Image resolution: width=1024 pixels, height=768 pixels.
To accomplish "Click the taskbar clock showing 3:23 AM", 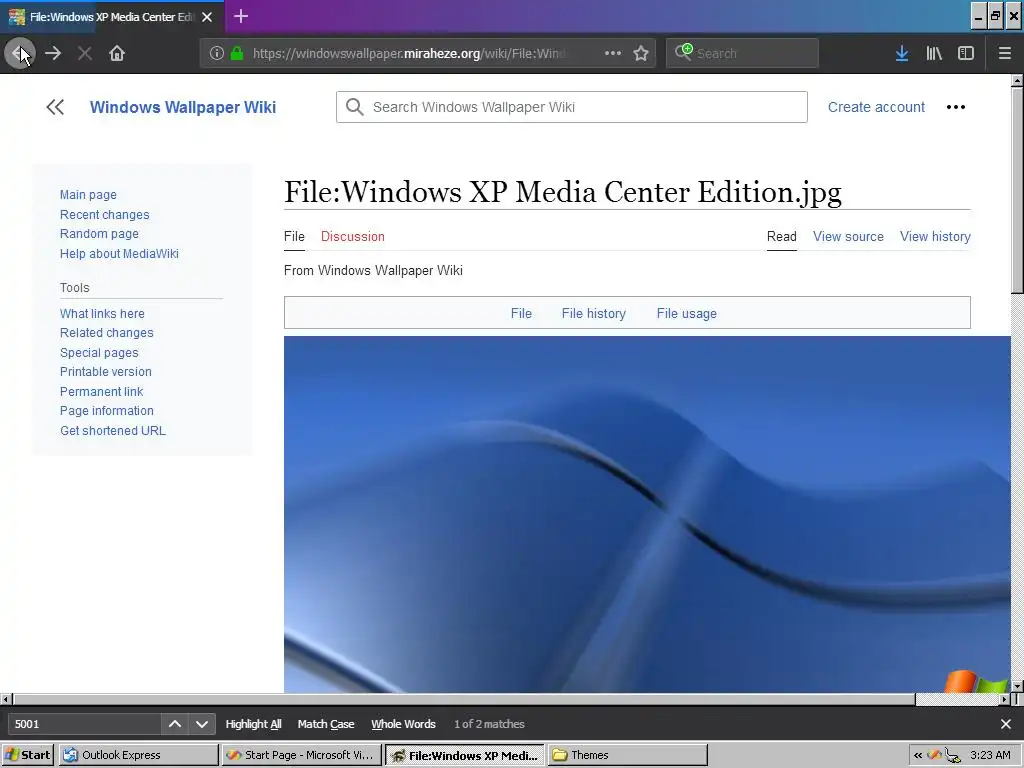I will coord(990,755).
